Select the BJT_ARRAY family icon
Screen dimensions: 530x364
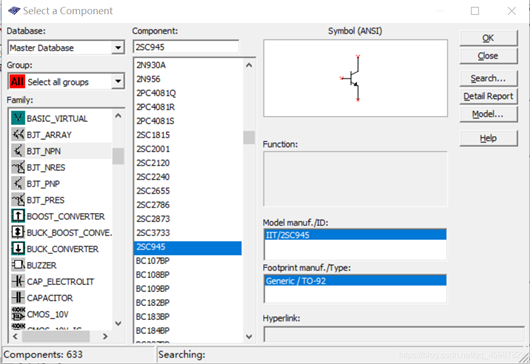click(18, 135)
